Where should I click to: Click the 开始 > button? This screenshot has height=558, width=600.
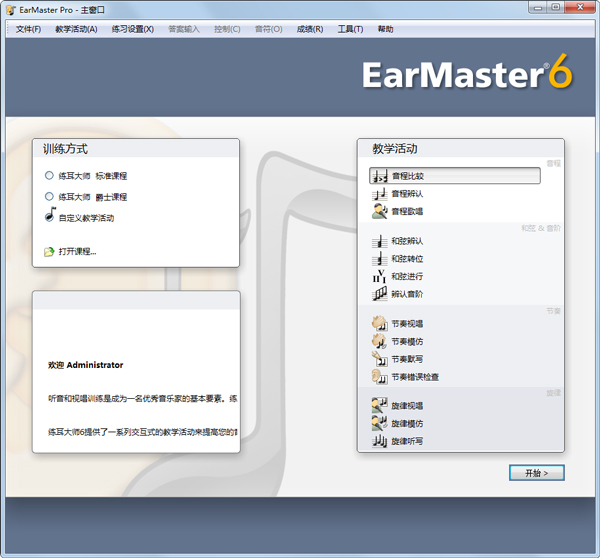pyautogui.click(x=536, y=473)
